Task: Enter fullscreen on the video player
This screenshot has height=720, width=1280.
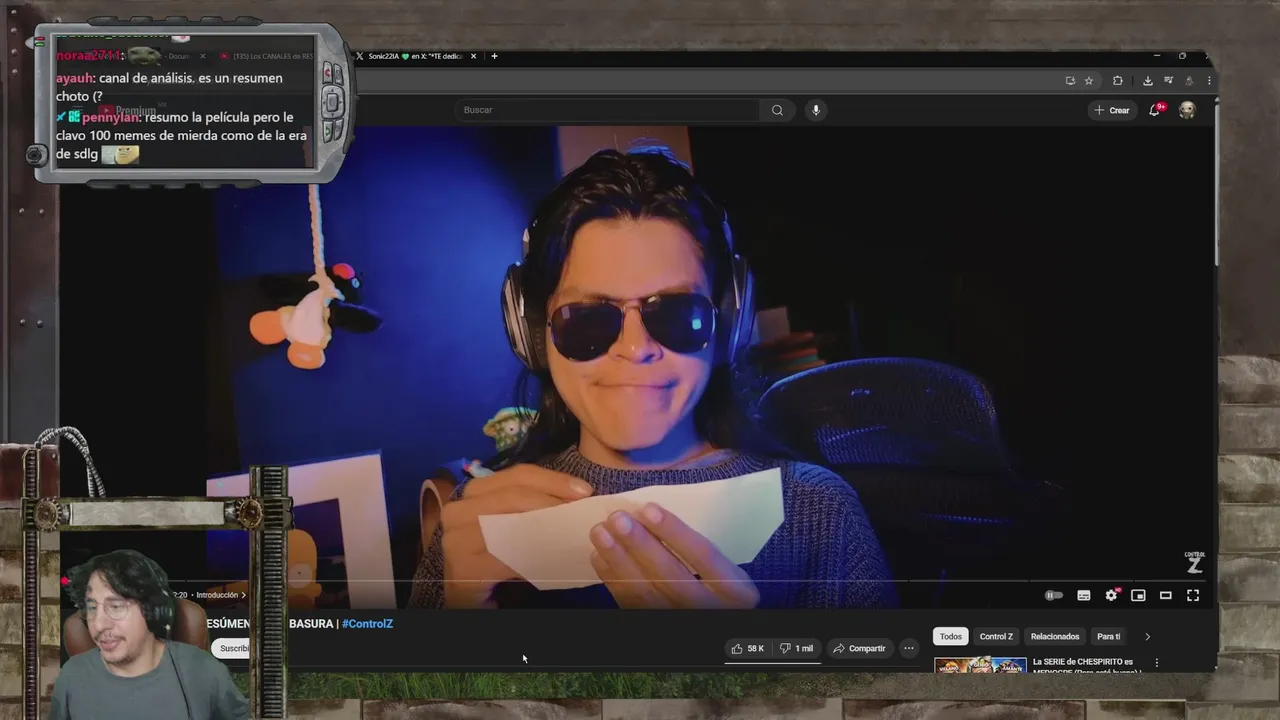Action: [1193, 595]
